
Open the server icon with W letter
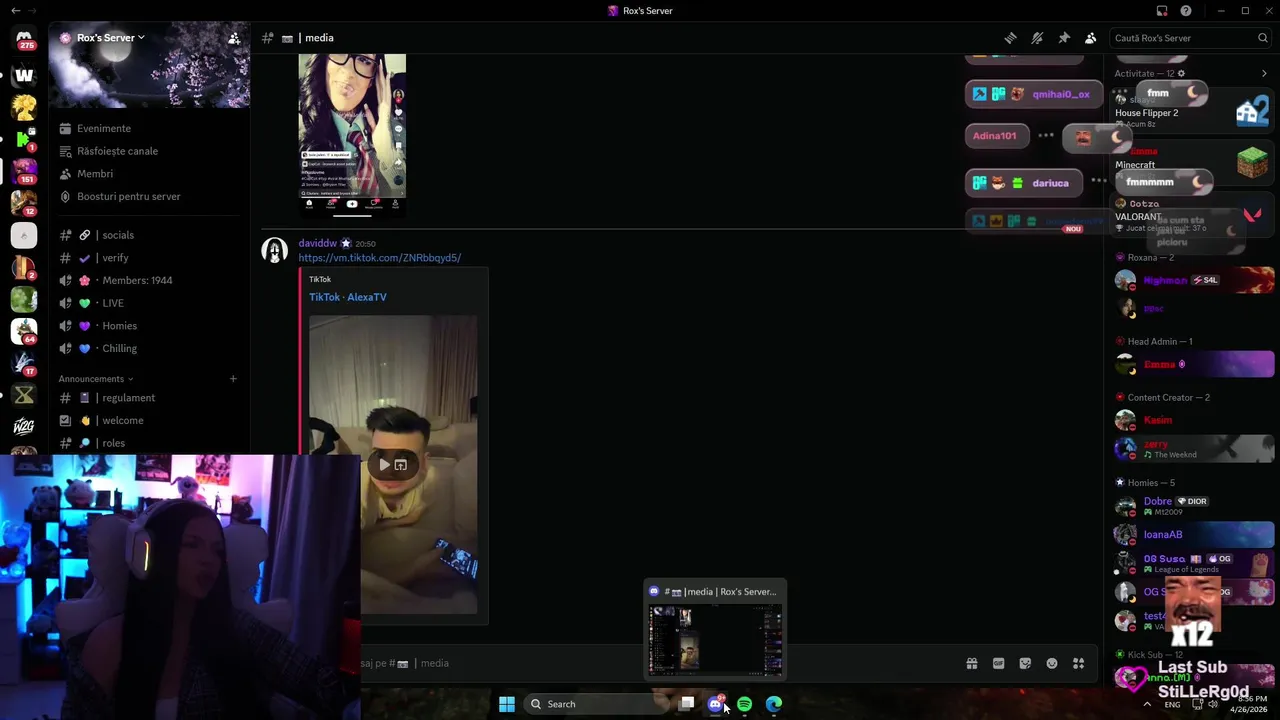tap(24, 75)
